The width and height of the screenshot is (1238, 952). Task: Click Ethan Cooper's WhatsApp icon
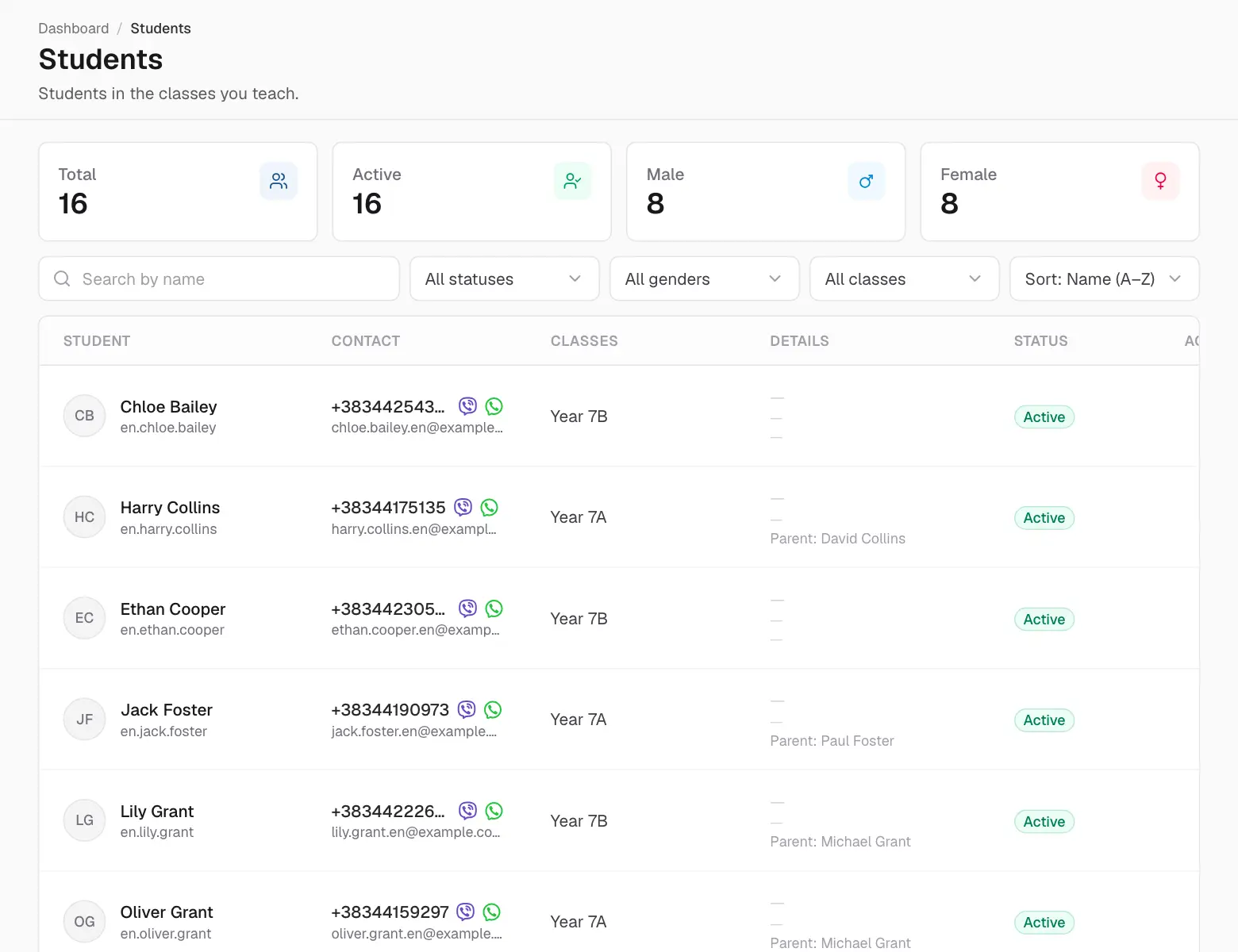tap(494, 608)
